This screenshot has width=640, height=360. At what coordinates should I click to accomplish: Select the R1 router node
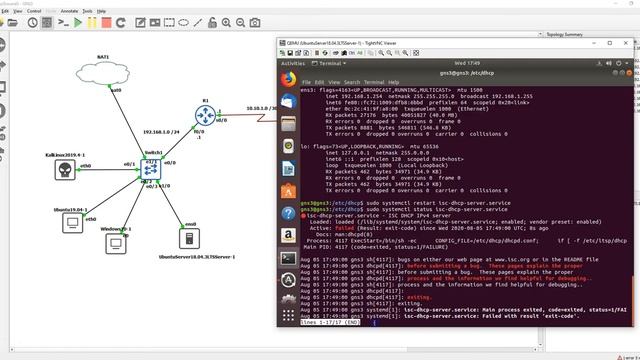point(205,115)
